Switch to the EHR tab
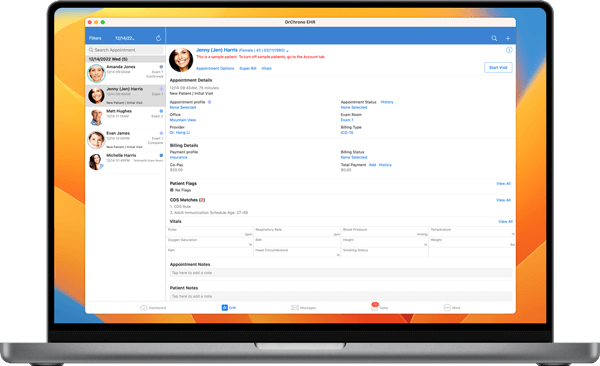Viewport: 600px width, 366px height. point(228,308)
